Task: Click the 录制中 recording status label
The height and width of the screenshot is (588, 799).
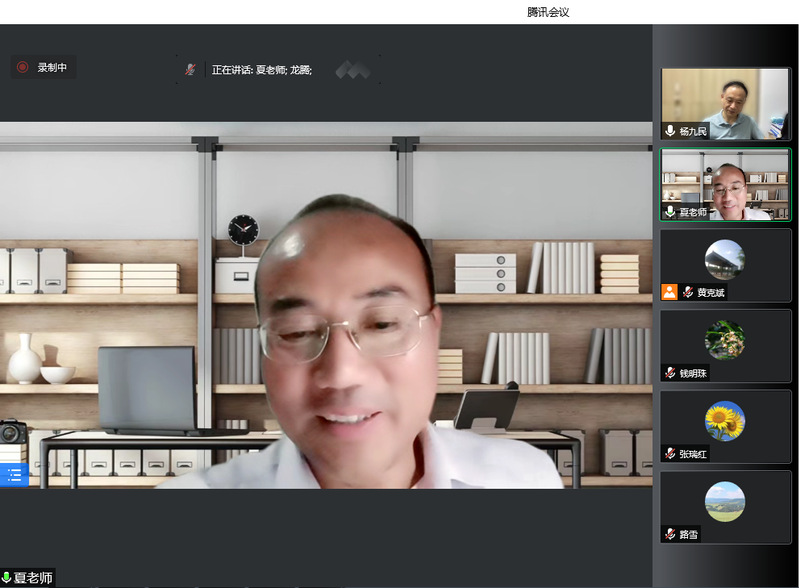Action: pos(52,67)
